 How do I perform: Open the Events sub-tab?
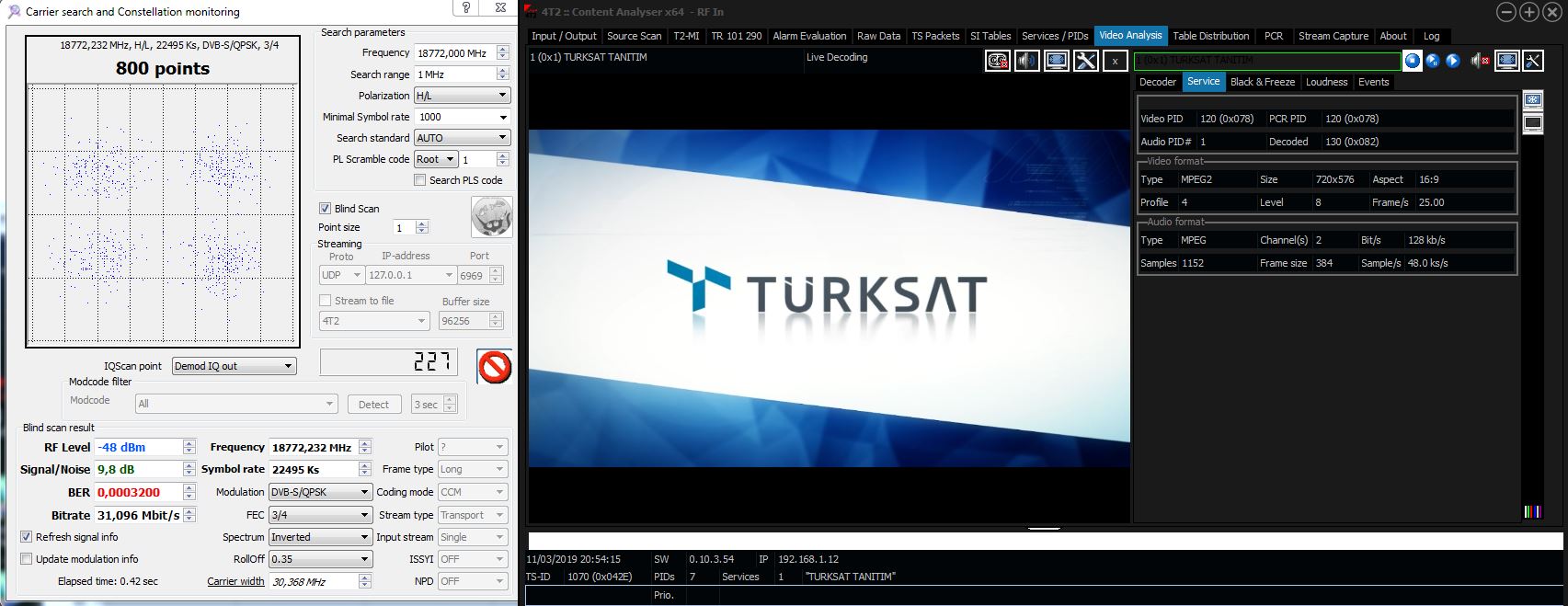click(1373, 82)
